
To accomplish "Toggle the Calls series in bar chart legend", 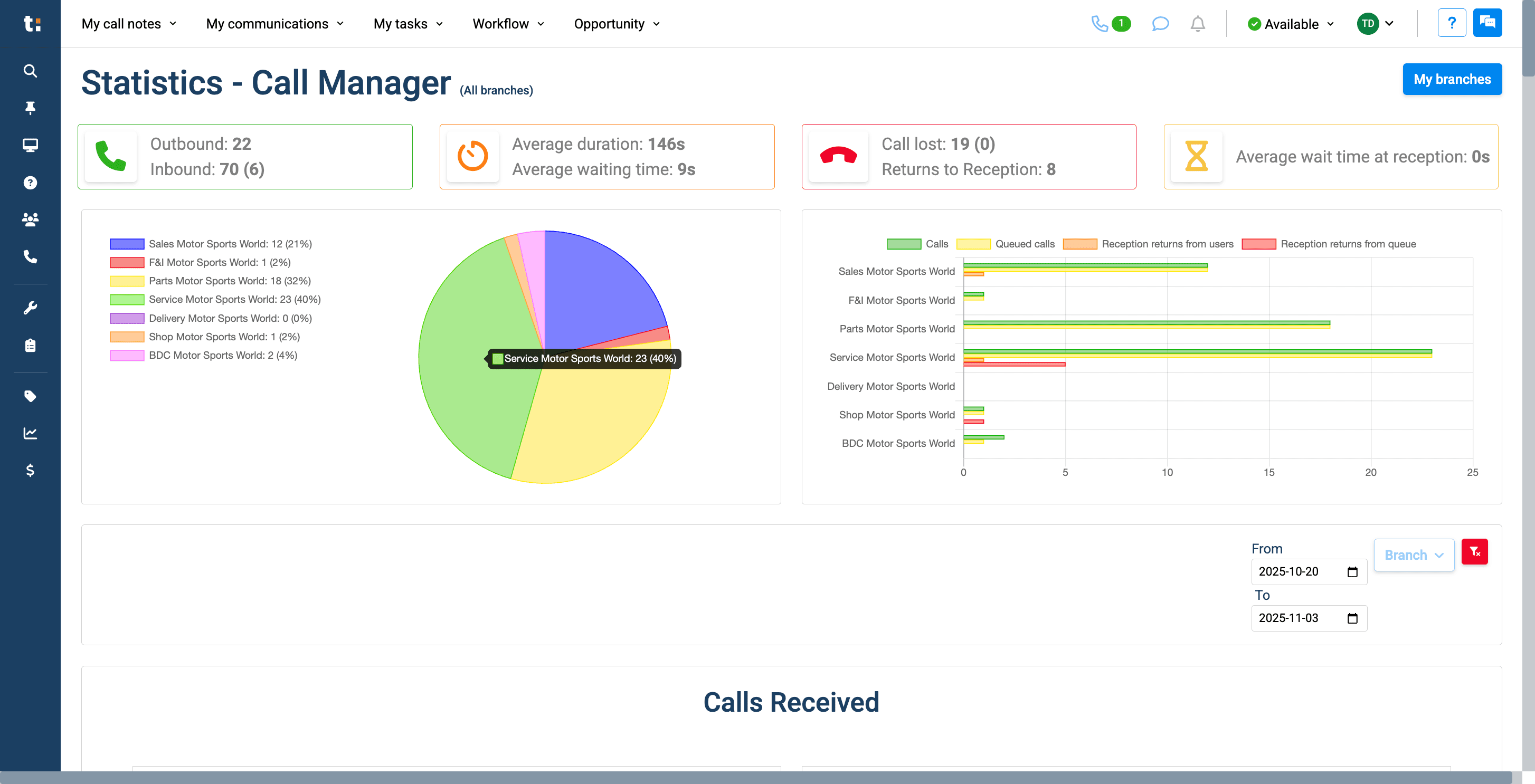I will (x=917, y=244).
